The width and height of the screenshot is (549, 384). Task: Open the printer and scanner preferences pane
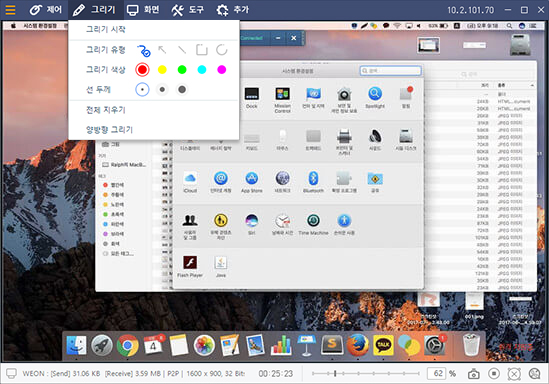344,142
